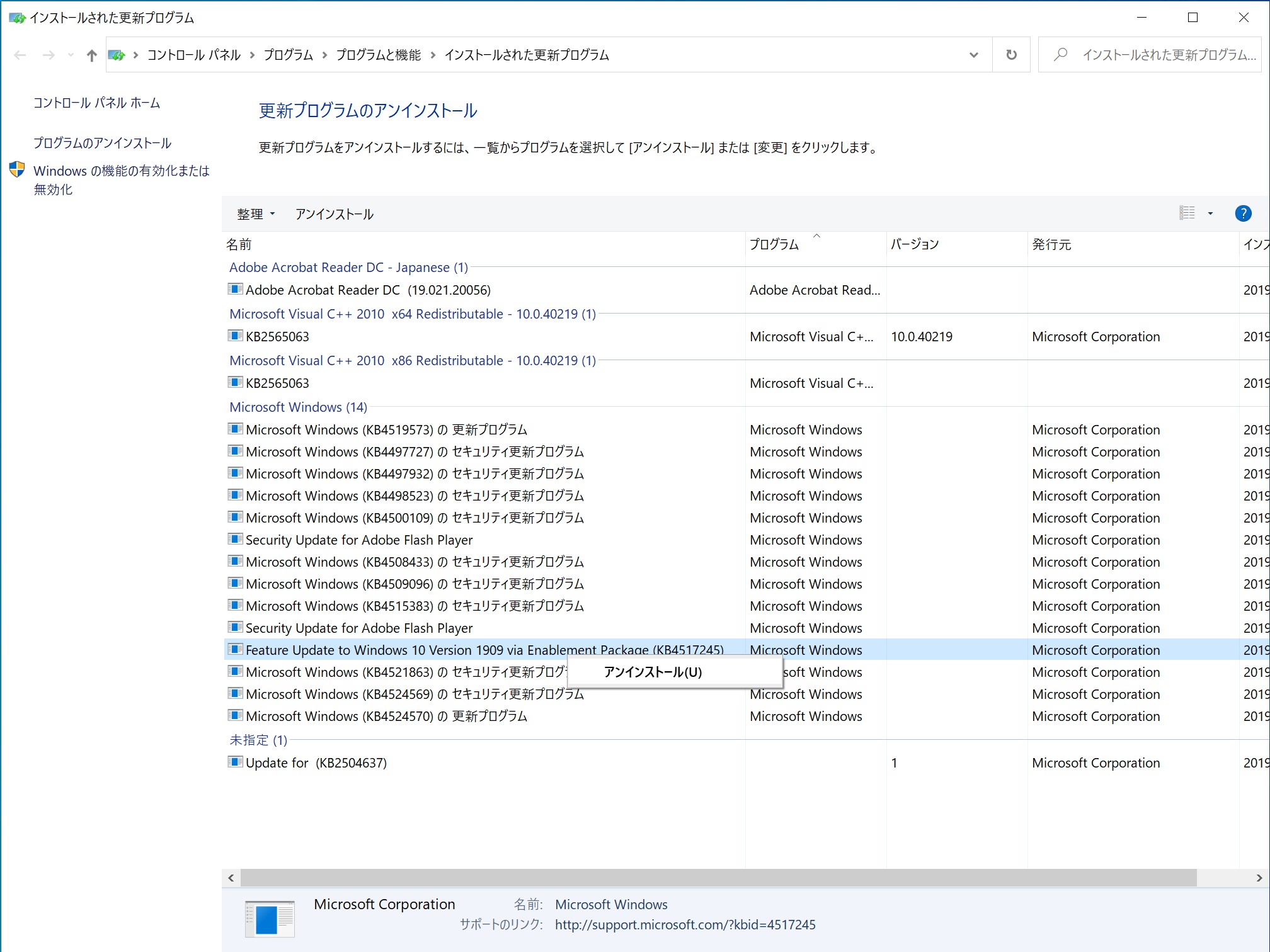This screenshot has height=952, width=1270.
Task: Open the address bar history dropdown
Action: click(x=974, y=55)
